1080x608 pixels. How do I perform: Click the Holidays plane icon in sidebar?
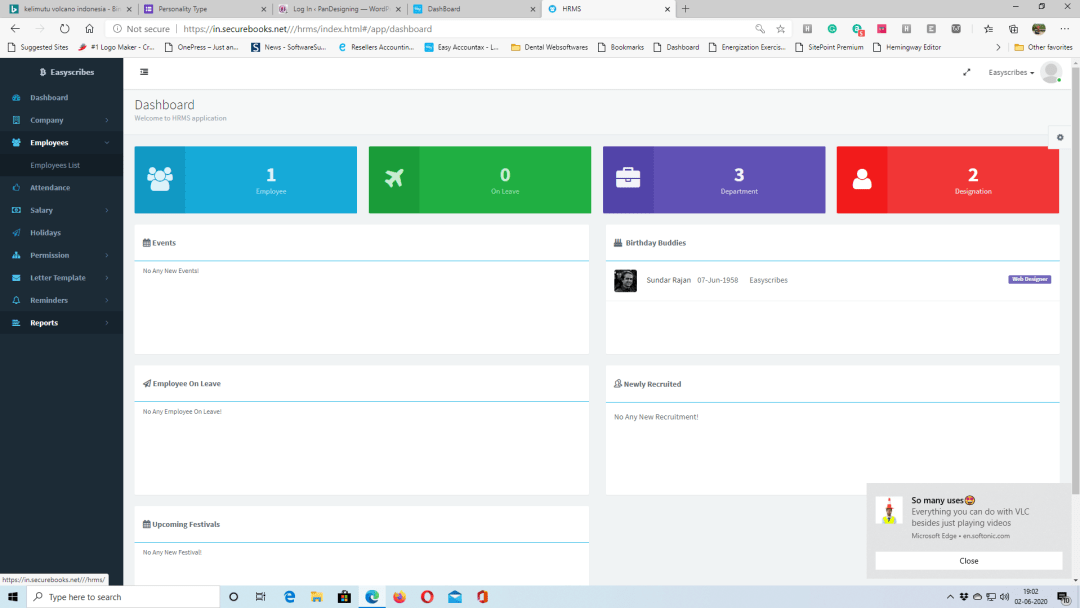pos(17,233)
